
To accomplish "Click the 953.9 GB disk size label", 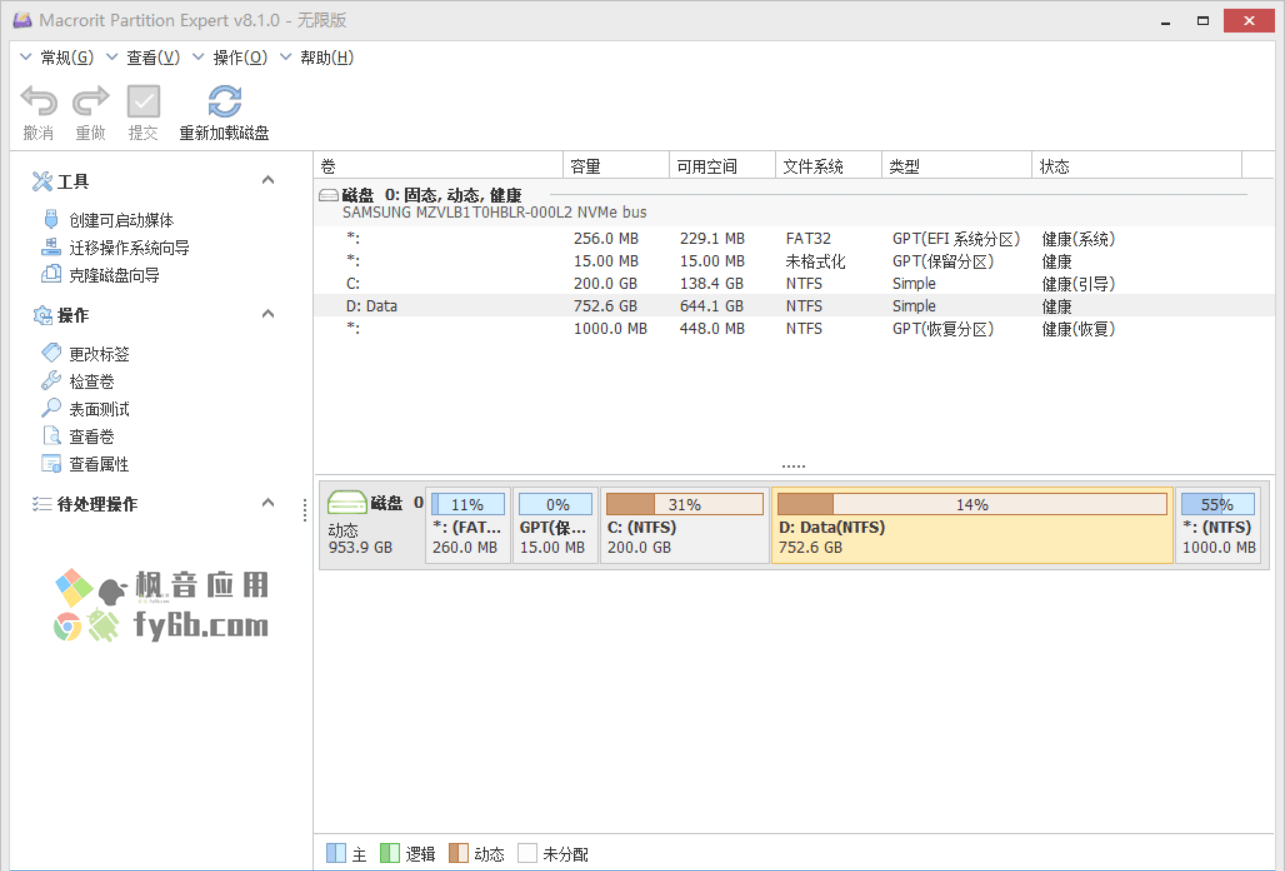I will coord(360,548).
